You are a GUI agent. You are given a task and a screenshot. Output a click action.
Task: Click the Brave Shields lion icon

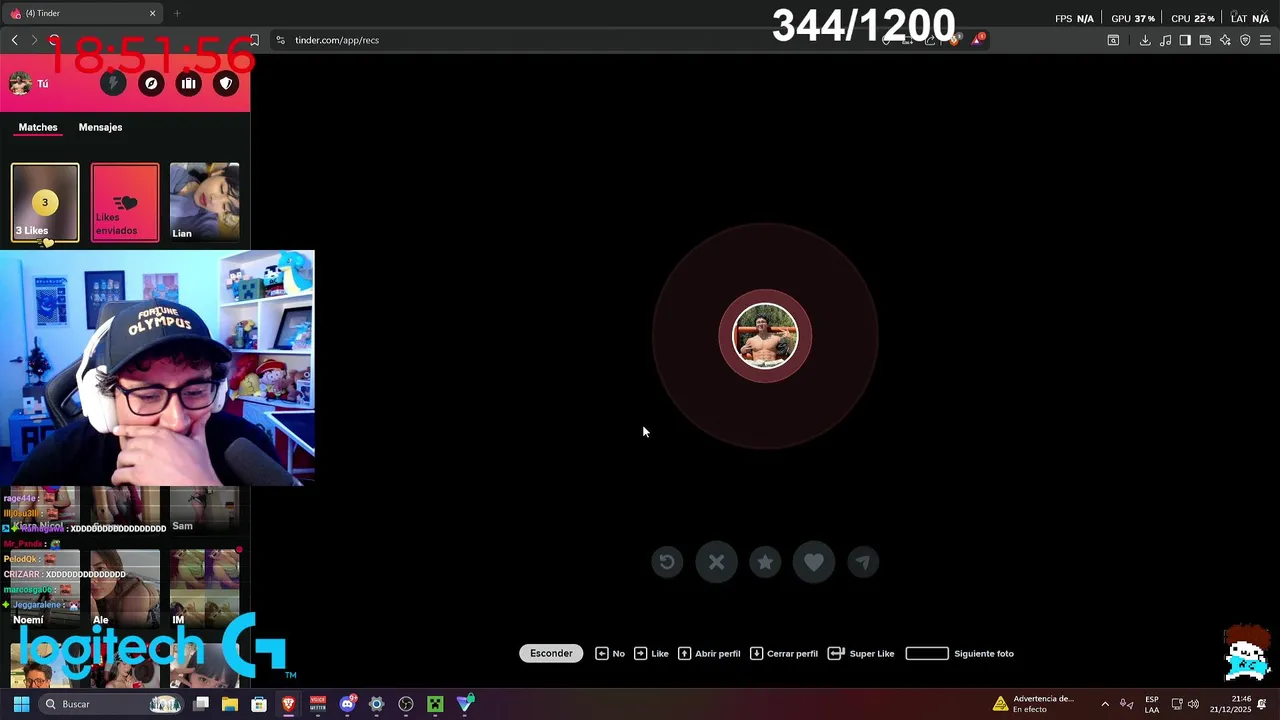coord(955,40)
